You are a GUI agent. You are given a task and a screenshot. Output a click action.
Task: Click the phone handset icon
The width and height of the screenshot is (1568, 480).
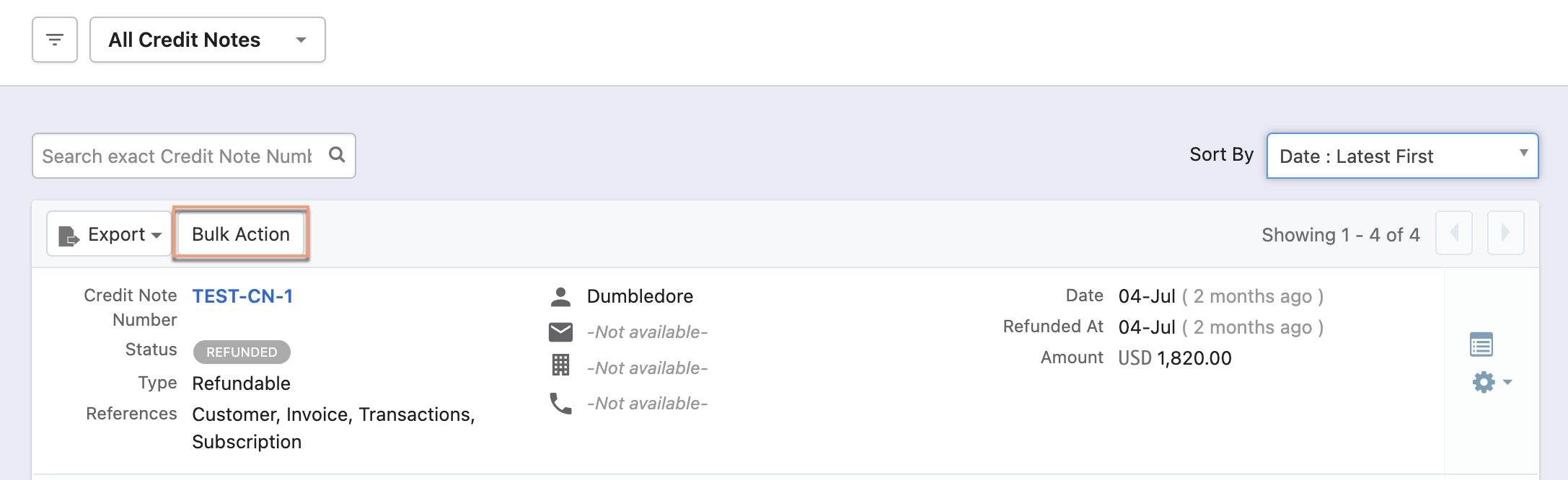coord(560,403)
